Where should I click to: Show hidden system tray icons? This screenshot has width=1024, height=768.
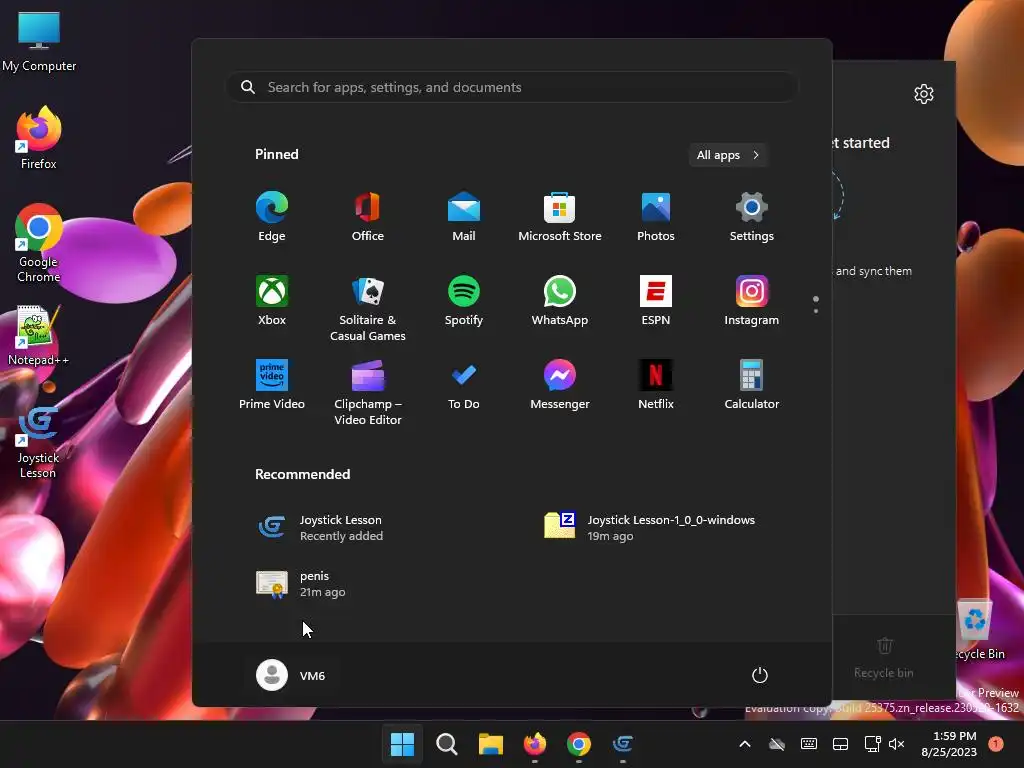(744, 744)
